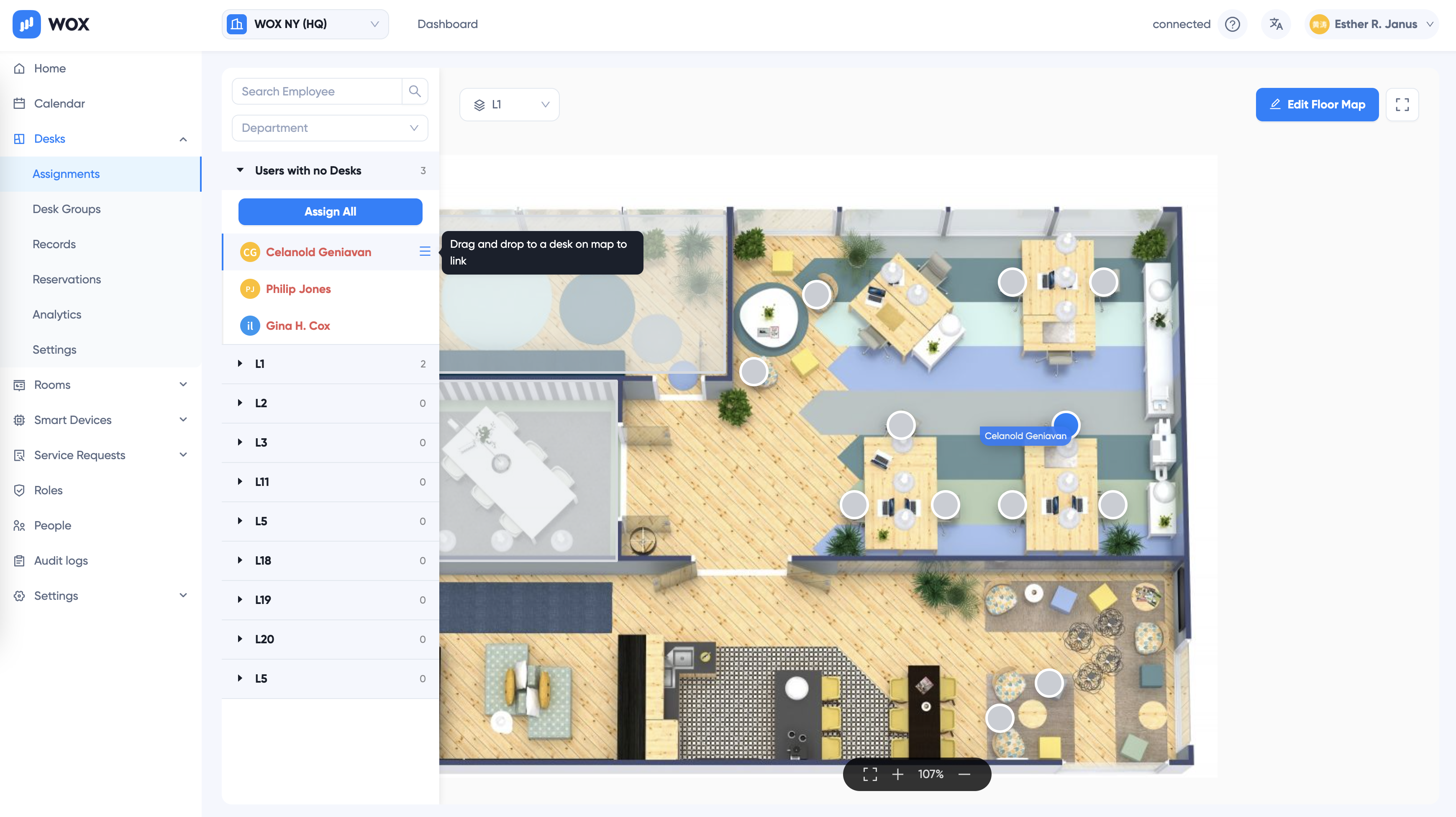Viewport: 1456px width, 817px height.
Task: Click the language translate icon
Action: [x=1276, y=24]
